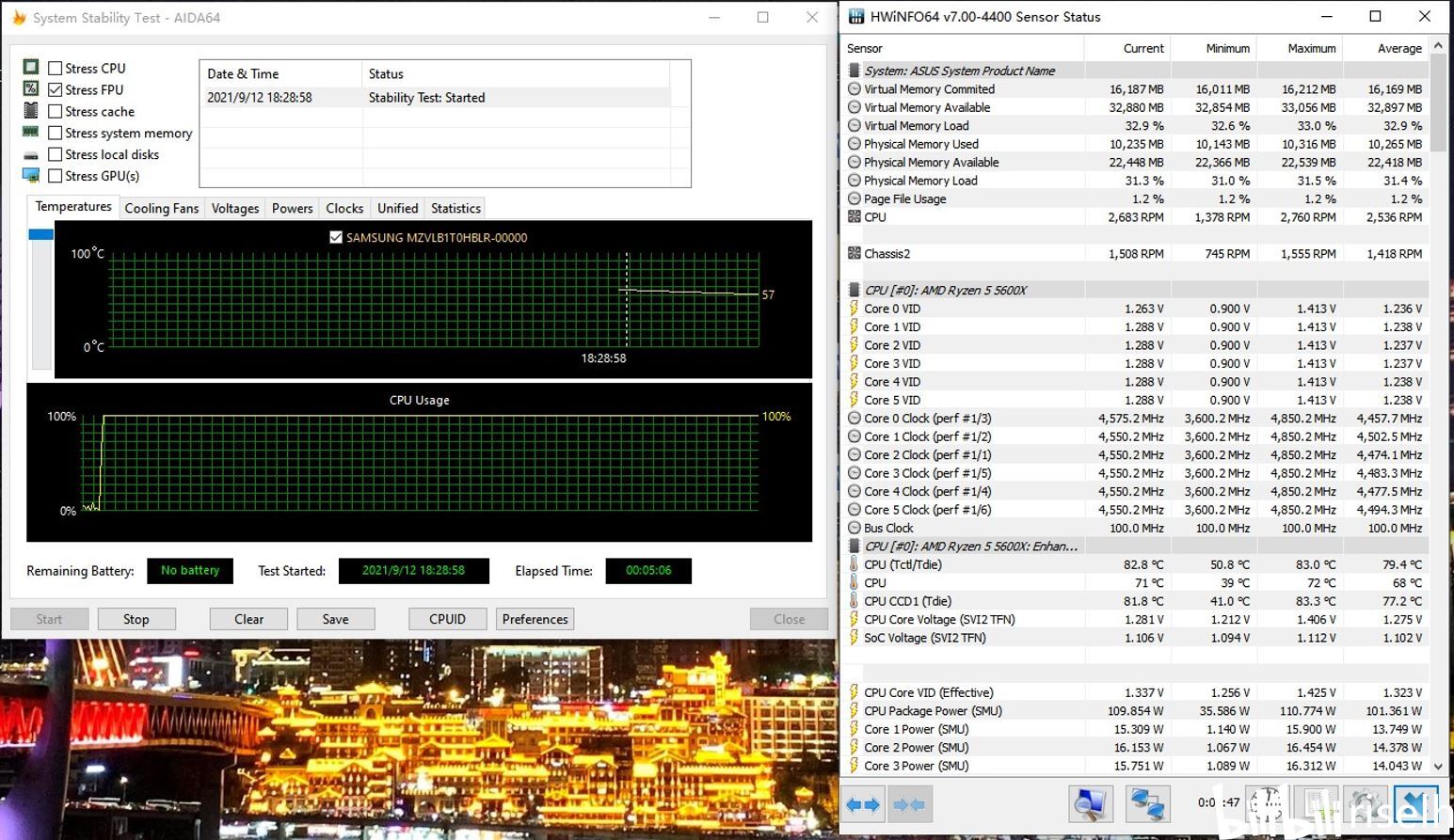Click the Clear button

pyautogui.click(x=248, y=619)
